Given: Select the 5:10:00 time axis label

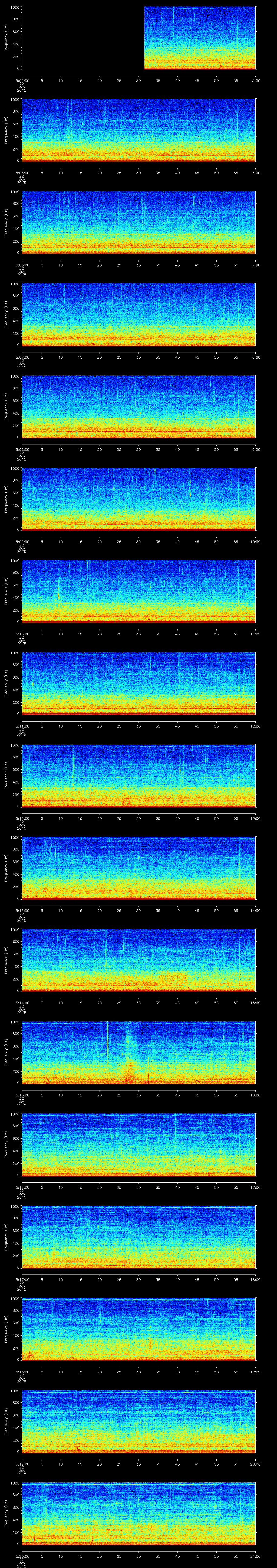Looking at the screenshot, I should click(x=22, y=634).
